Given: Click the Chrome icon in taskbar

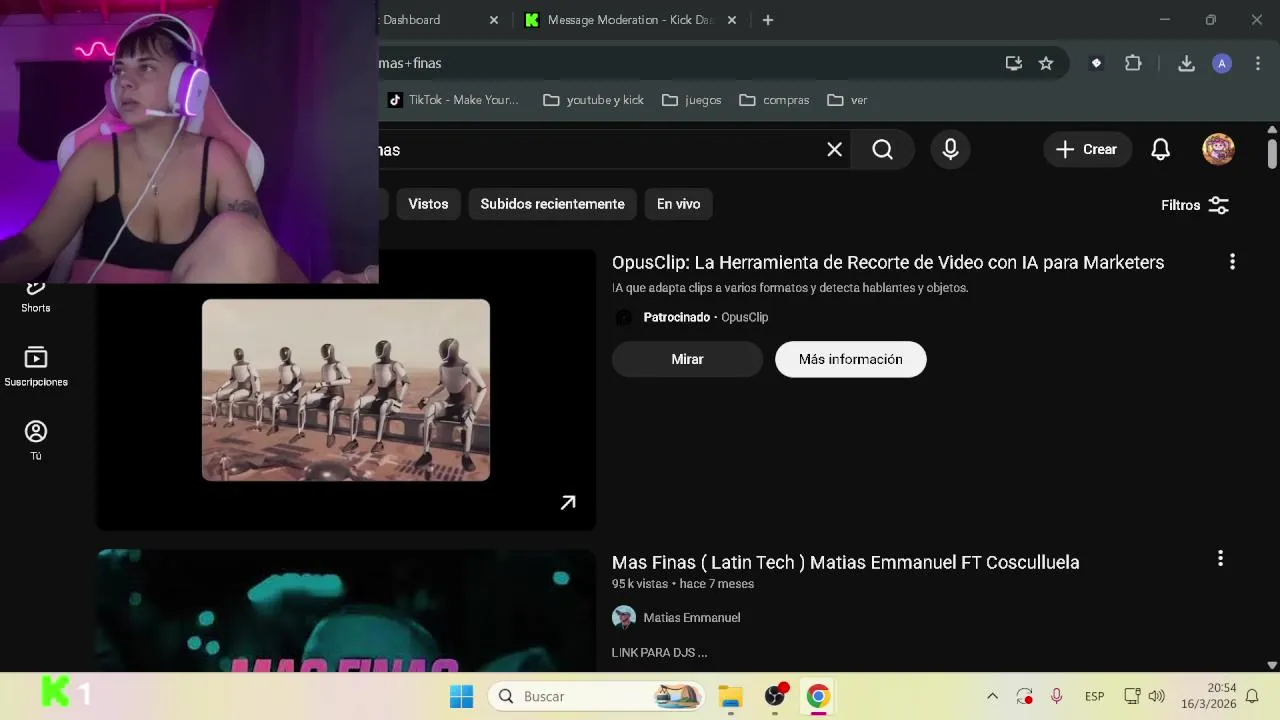Looking at the screenshot, I should pos(818,696).
